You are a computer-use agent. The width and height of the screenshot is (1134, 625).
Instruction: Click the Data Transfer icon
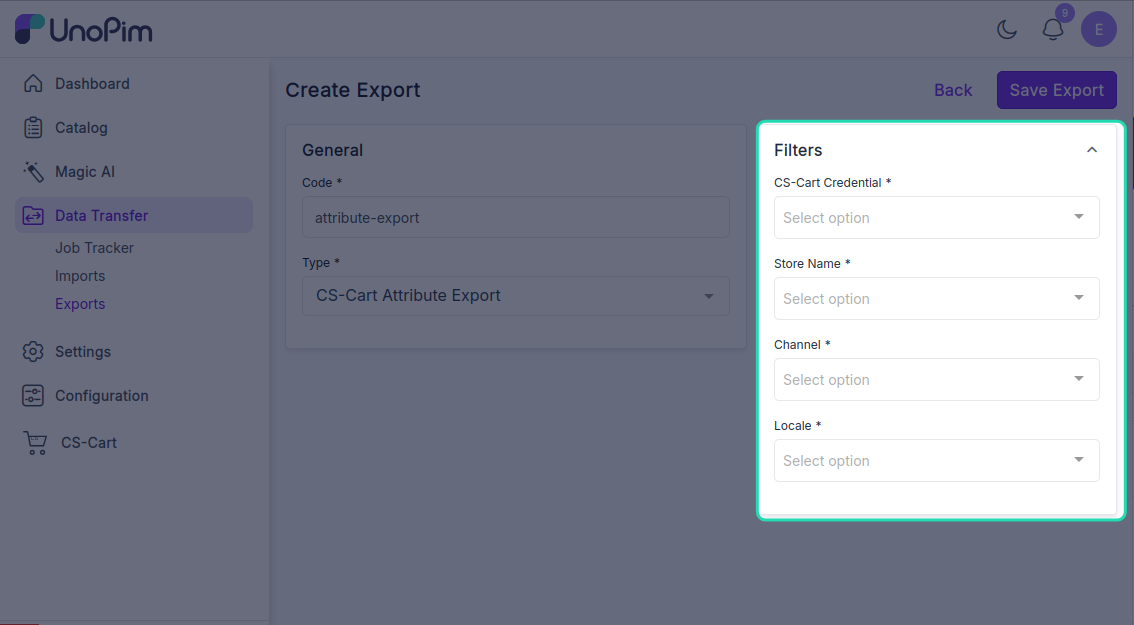tap(33, 216)
